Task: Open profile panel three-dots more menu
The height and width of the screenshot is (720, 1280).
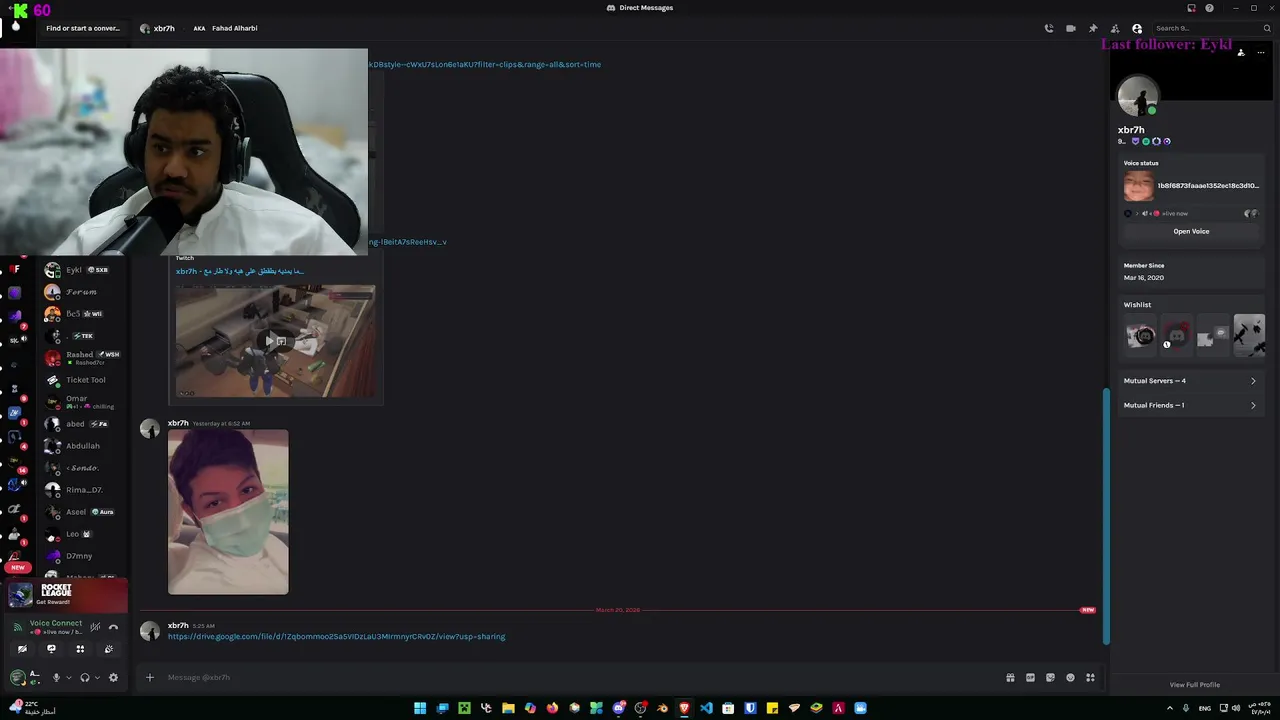Action: 1262,54
